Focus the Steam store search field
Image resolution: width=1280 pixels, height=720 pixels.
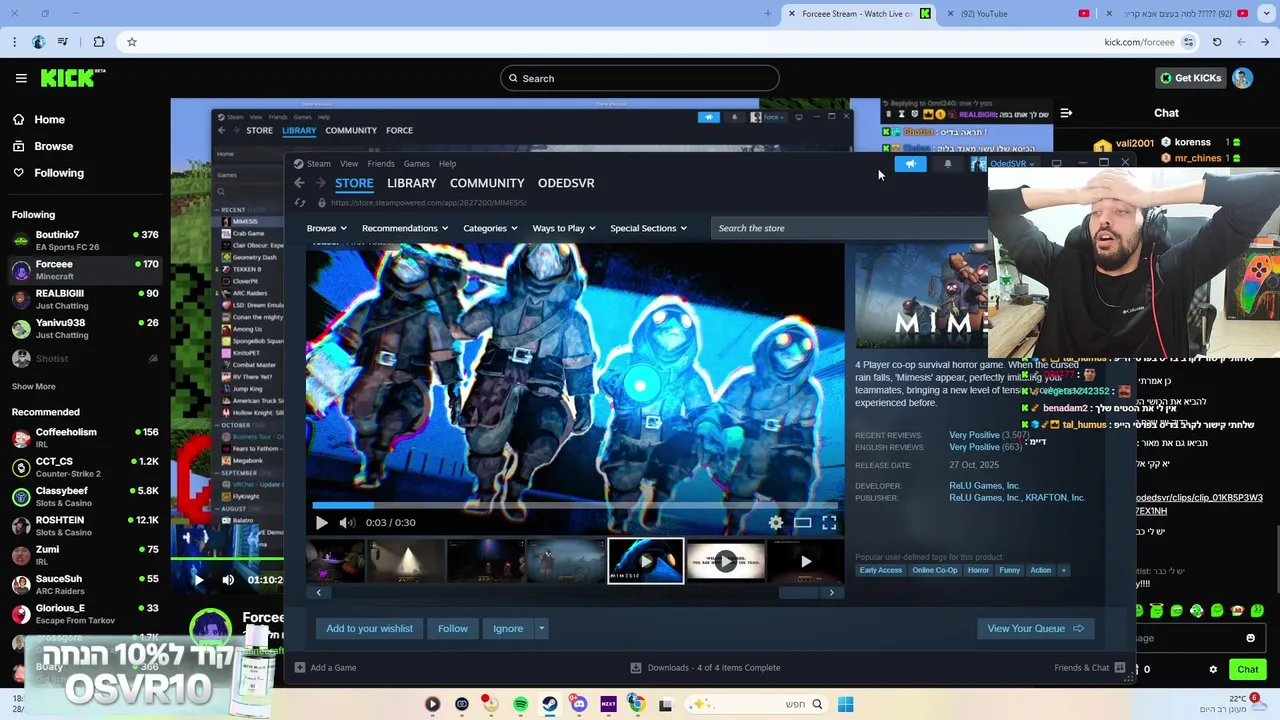tap(850, 228)
